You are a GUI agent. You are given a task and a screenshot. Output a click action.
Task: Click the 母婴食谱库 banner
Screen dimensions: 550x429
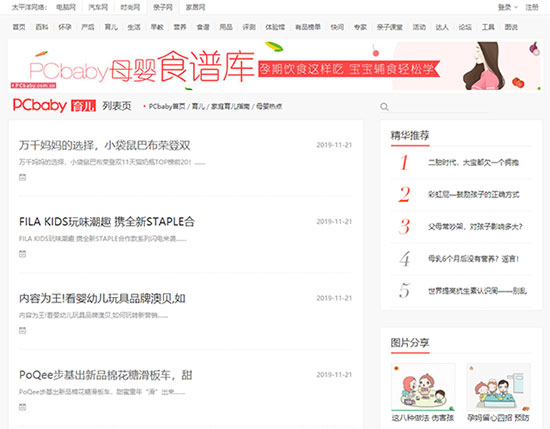(275, 66)
